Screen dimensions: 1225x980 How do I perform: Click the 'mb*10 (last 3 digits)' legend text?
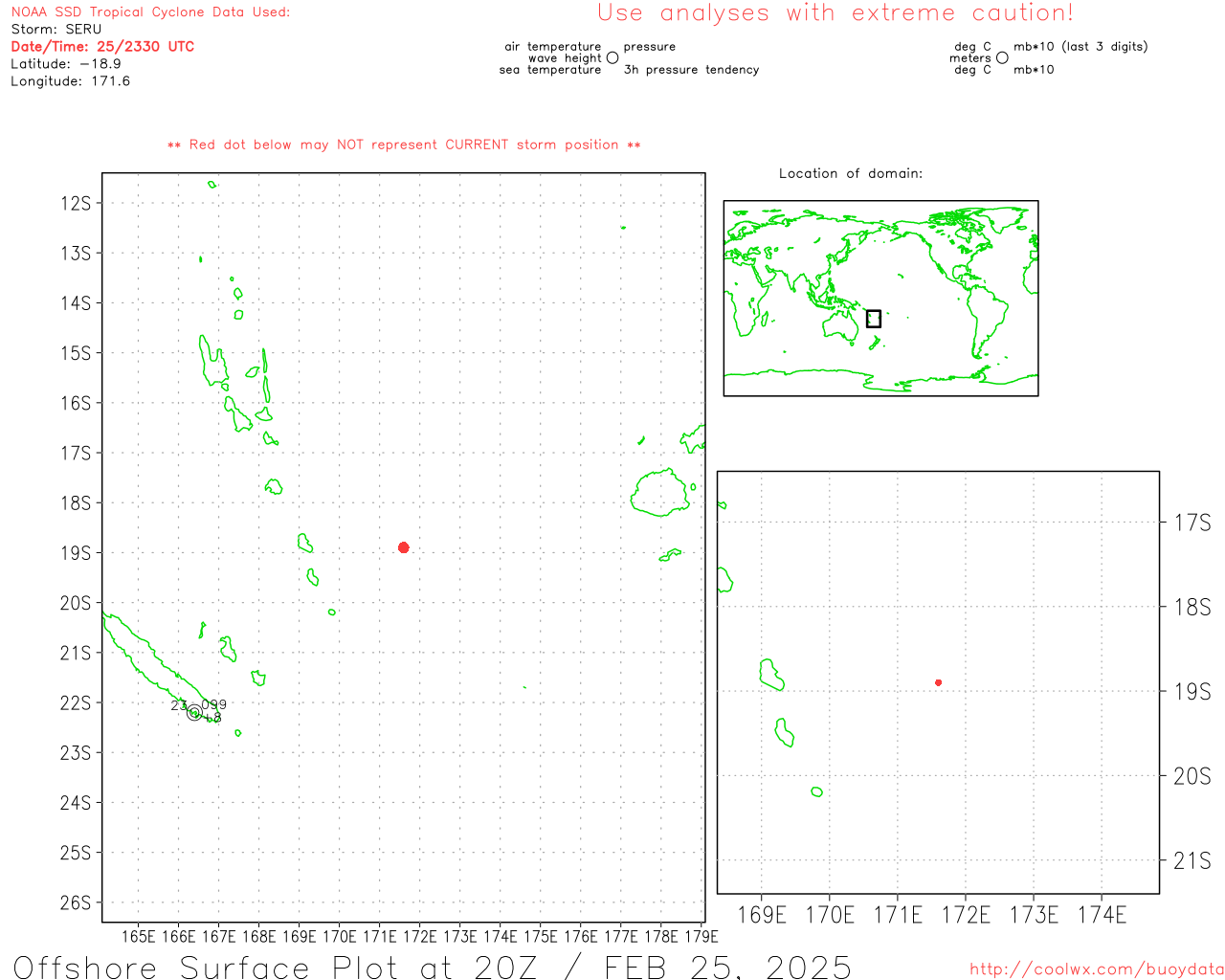tap(1080, 46)
